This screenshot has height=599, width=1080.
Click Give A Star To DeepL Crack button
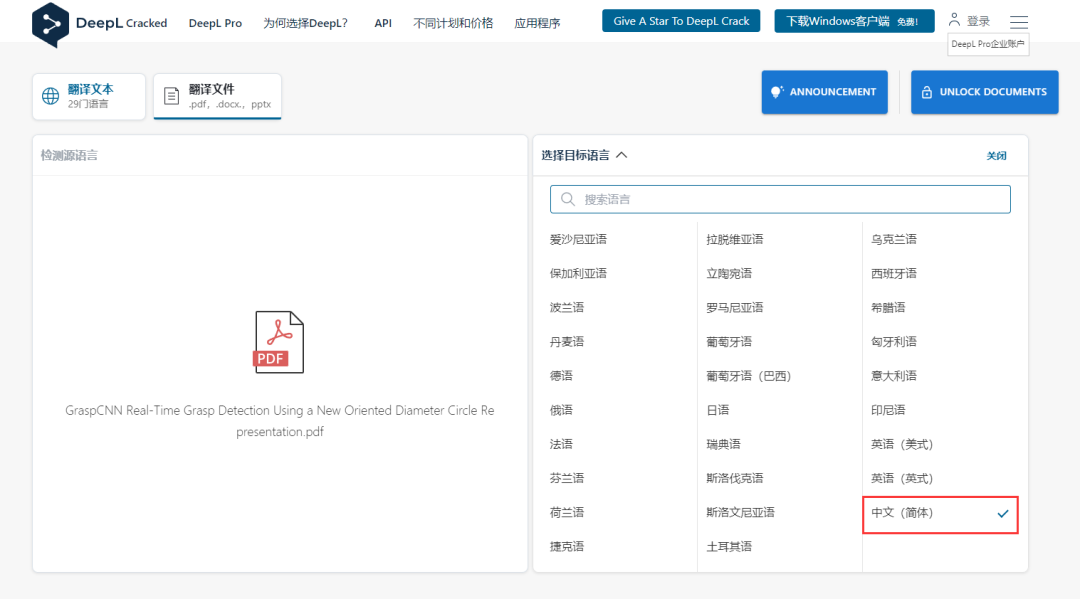[x=681, y=21]
